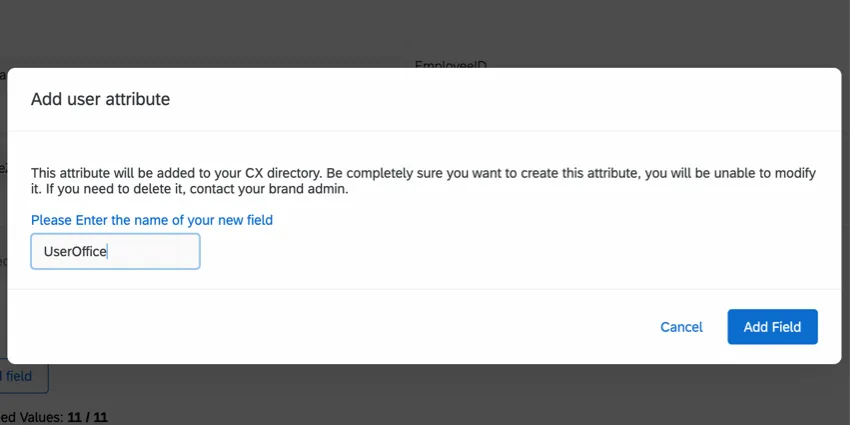Place cursor after 'UserOffice' text in input
This screenshot has height=425, width=850.
(x=107, y=251)
